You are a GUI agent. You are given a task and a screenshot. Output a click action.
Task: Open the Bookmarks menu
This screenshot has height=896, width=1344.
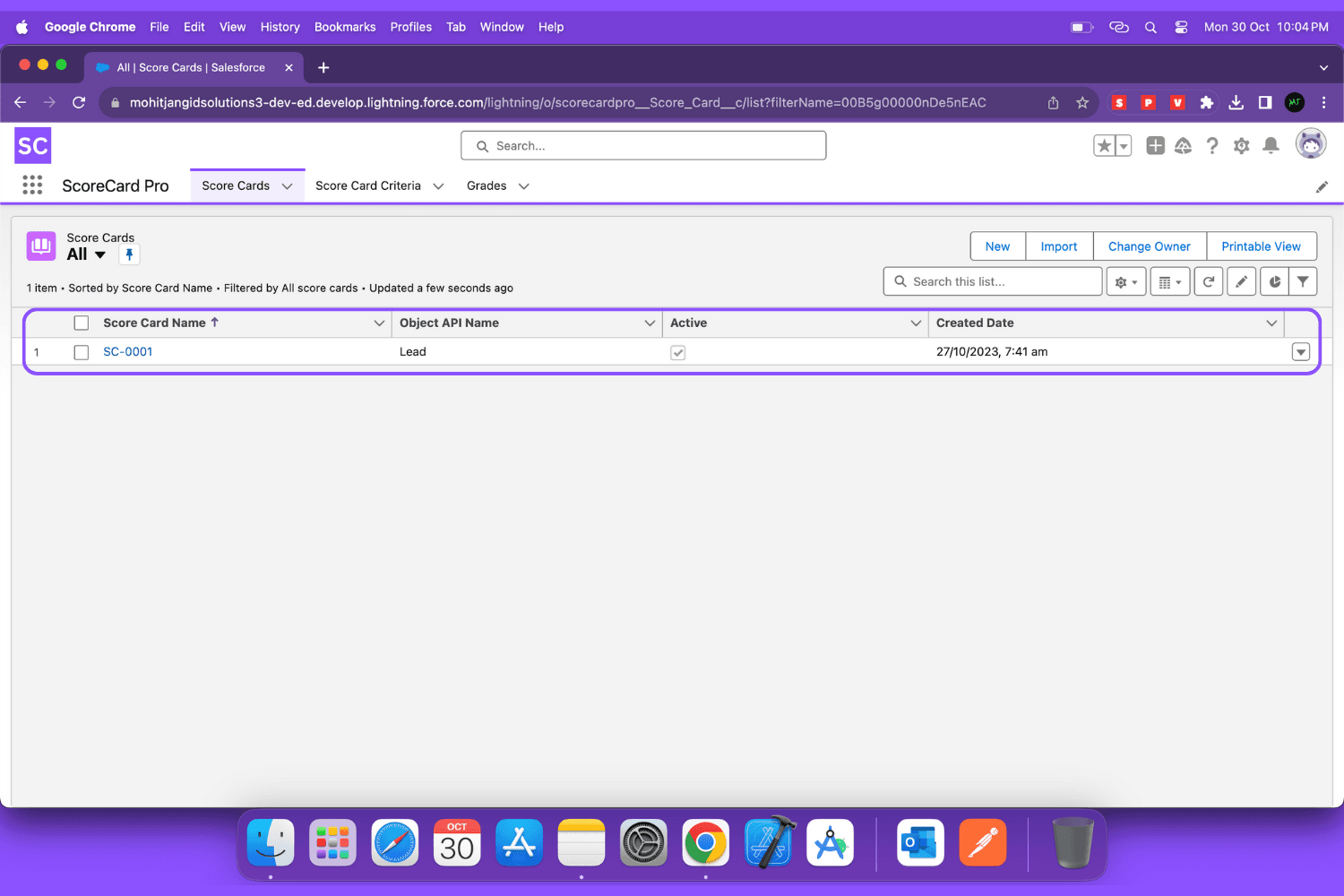[x=345, y=27]
